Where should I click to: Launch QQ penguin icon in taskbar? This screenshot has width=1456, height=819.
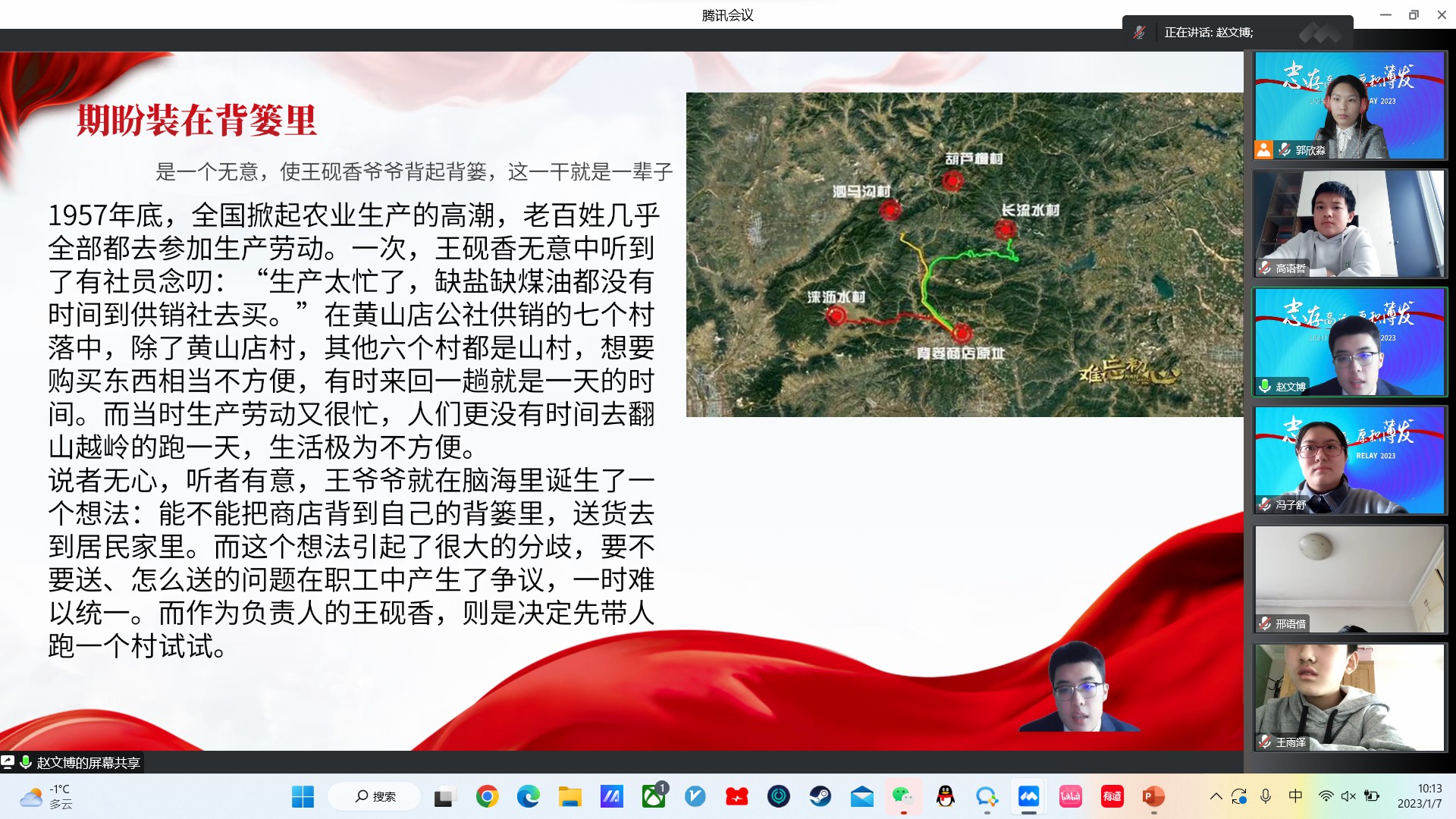click(945, 796)
